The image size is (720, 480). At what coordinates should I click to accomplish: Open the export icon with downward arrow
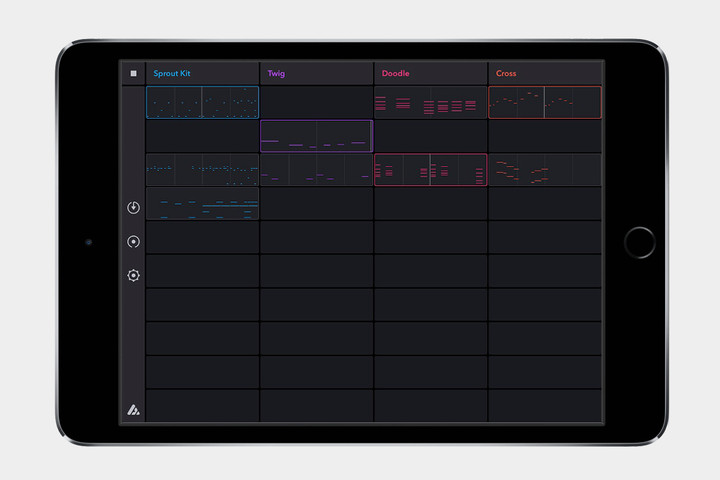tap(134, 208)
